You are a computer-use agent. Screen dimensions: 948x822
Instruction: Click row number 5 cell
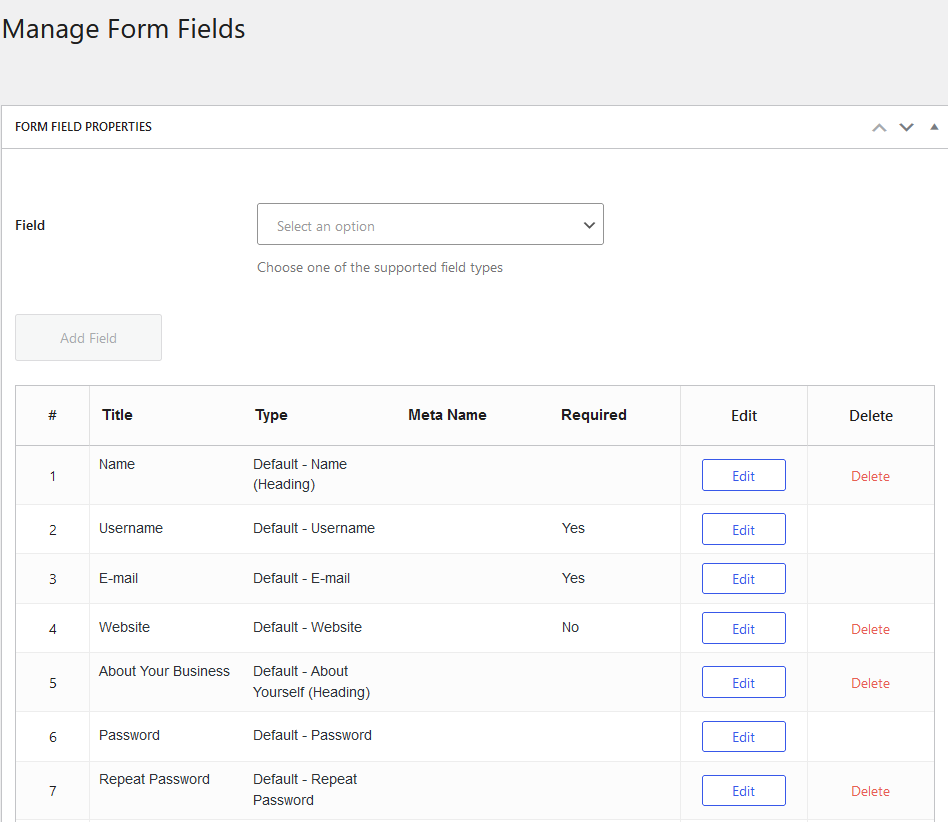pos(53,683)
